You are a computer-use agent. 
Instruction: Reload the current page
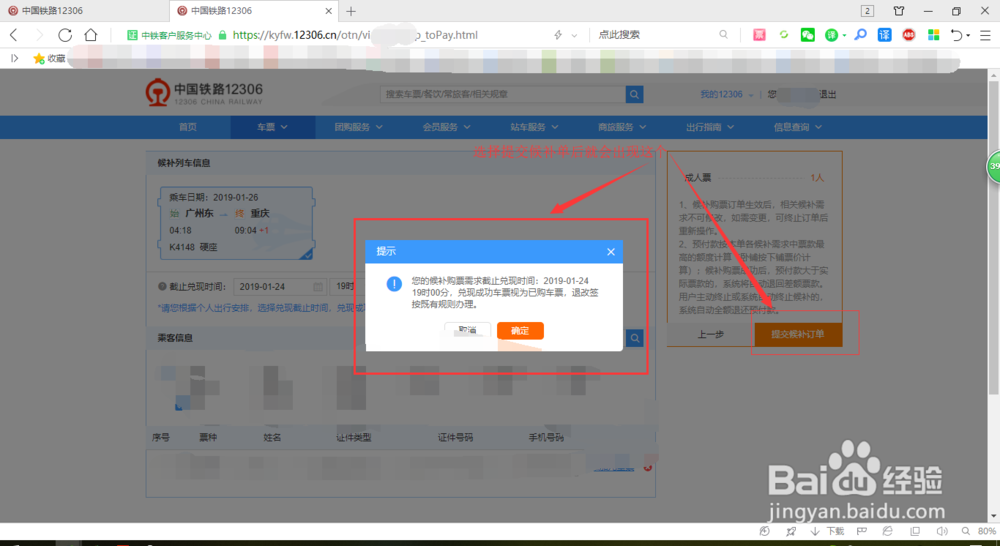pyautogui.click(x=65, y=35)
